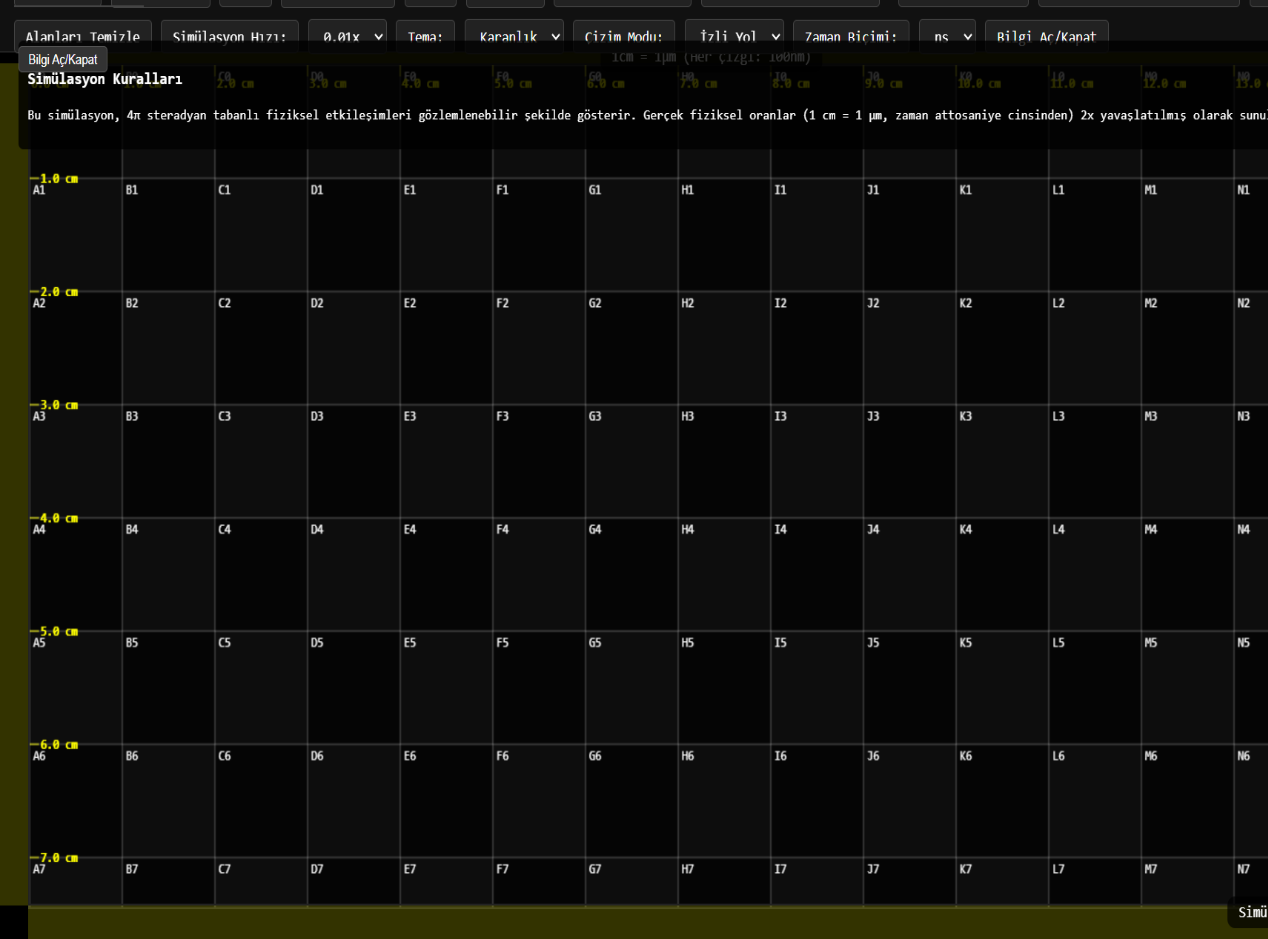The height and width of the screenshot is (939, 1268).
Task: Select grid cell B6
Action: pyautogui.click(x=169, y=801)
